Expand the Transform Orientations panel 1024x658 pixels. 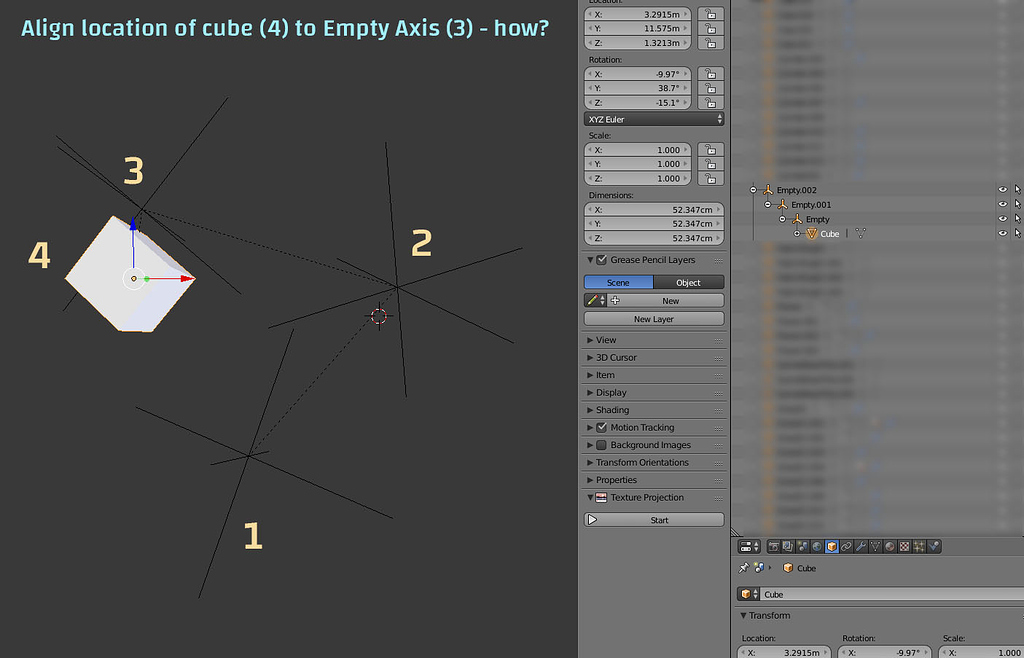[641, 463]
